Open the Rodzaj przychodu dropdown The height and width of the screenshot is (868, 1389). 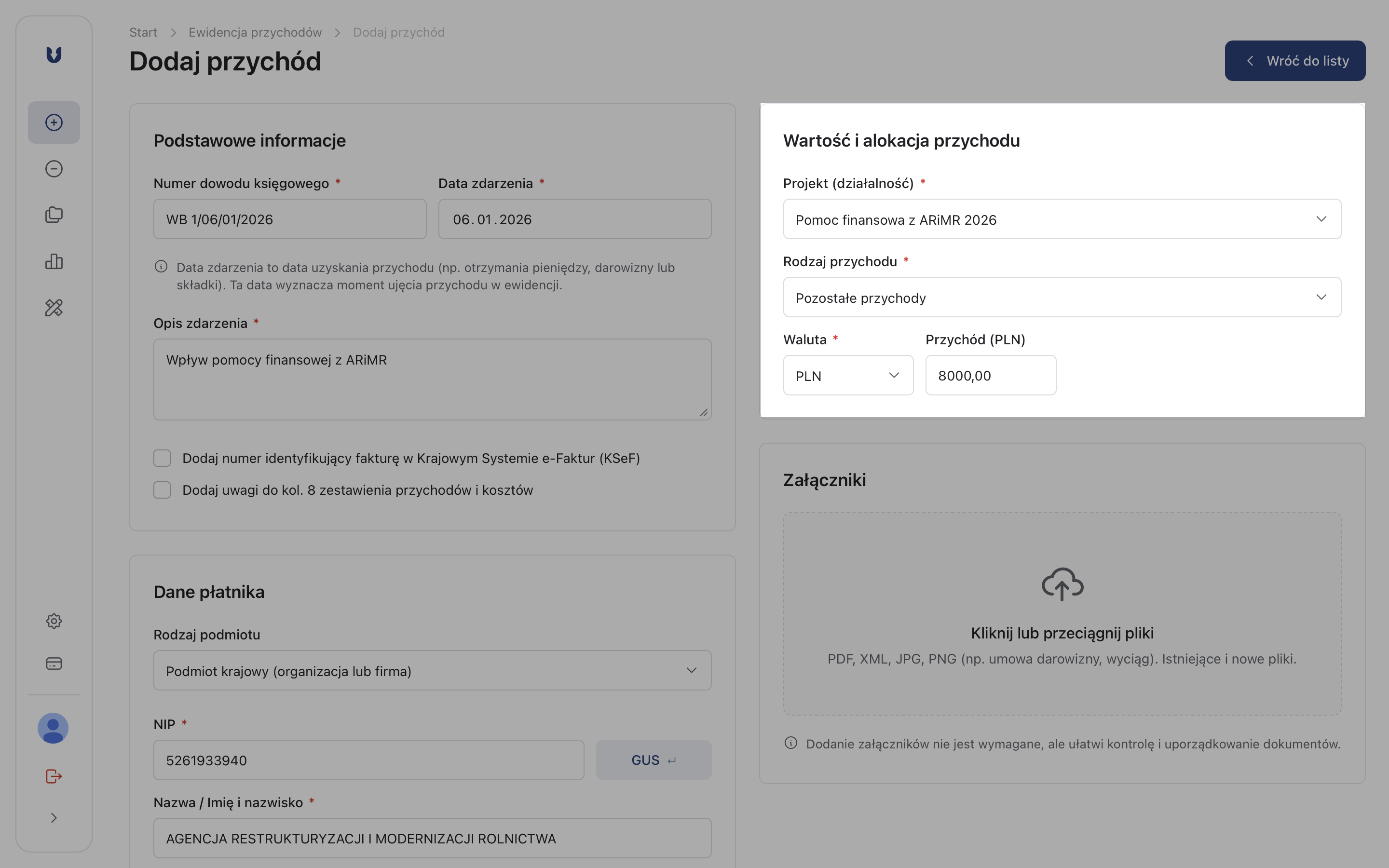(x=1062, y=298)
